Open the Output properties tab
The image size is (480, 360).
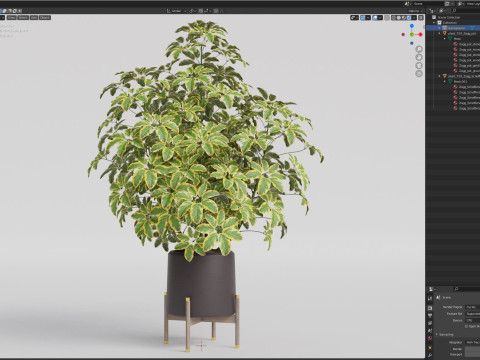(430, 315)
